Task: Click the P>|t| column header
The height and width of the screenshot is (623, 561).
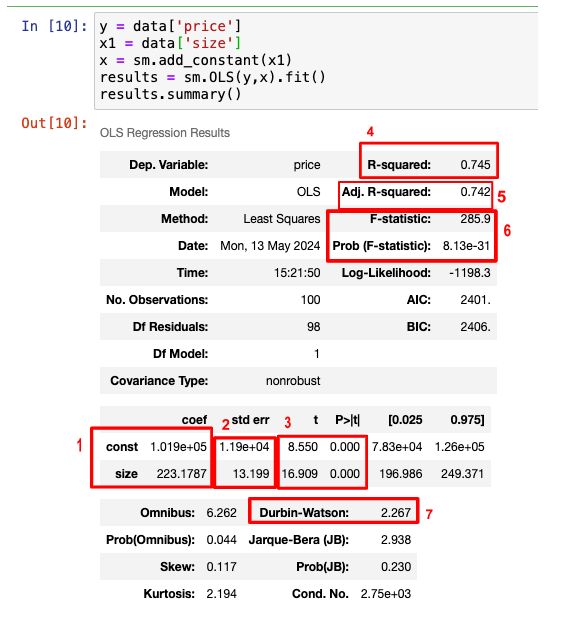Action: pos(347,420)
